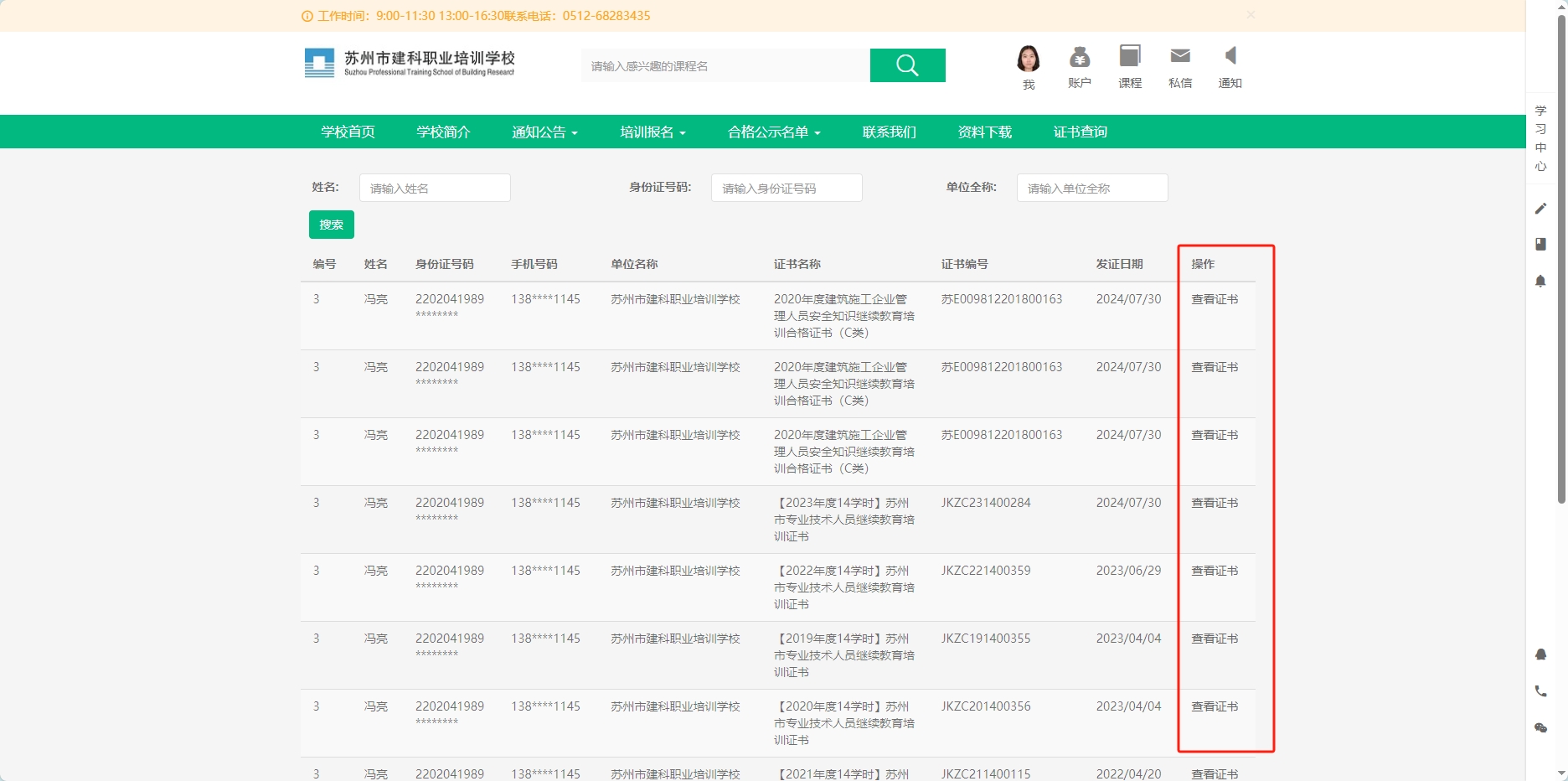The height and width of the screenshot is (781, 1568).
Task: Click the bell icon below the book icon
Action: (1540, 281)
